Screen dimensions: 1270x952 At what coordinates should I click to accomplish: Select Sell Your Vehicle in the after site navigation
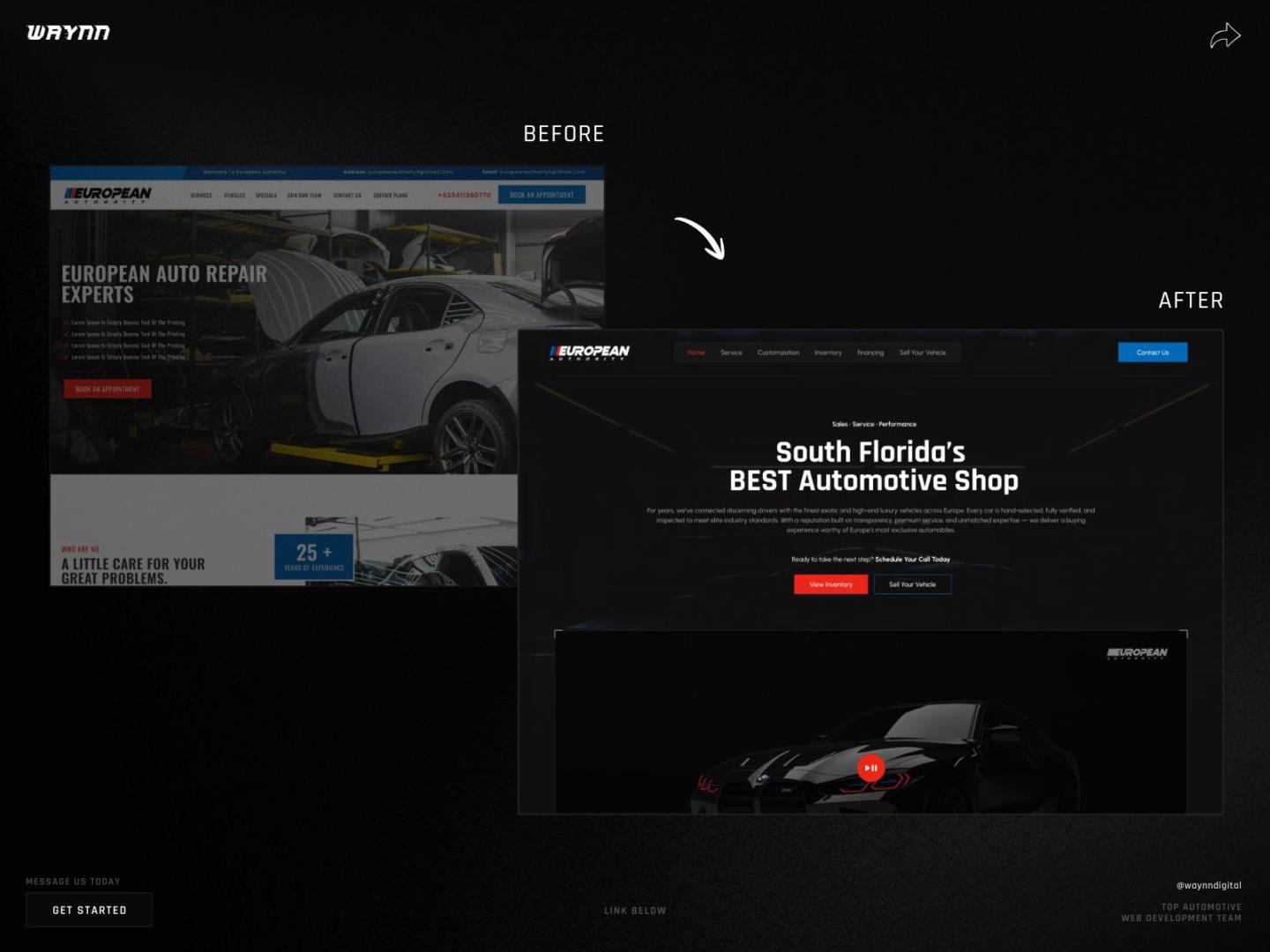pos(923,353)
